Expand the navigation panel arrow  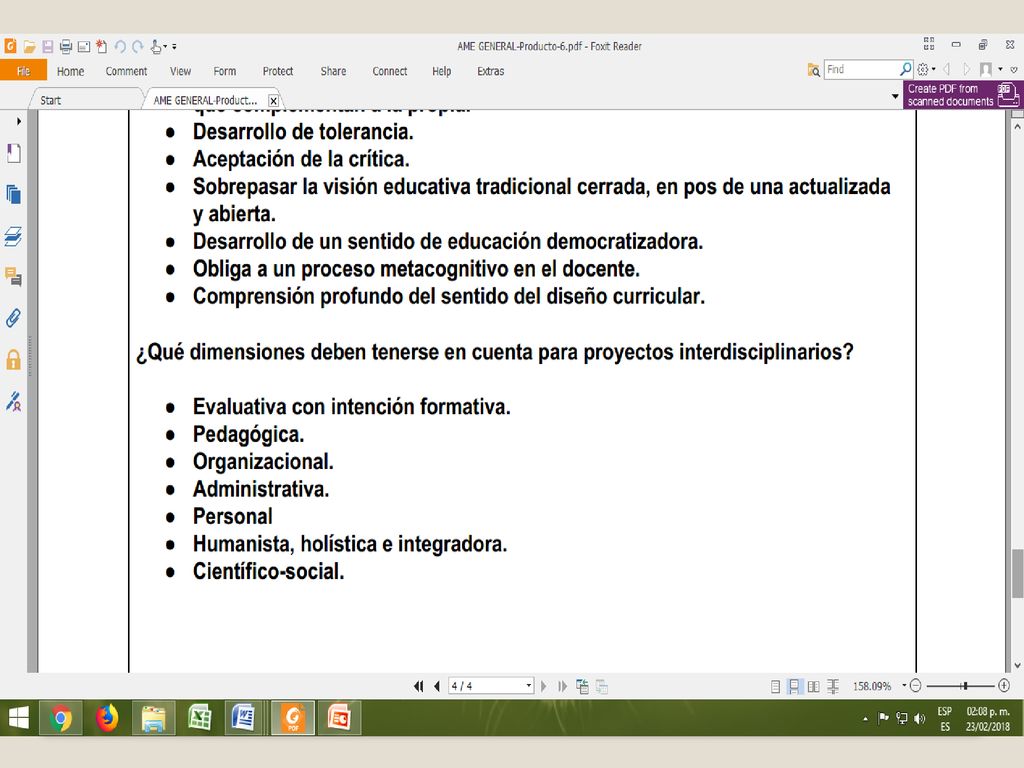19,121
